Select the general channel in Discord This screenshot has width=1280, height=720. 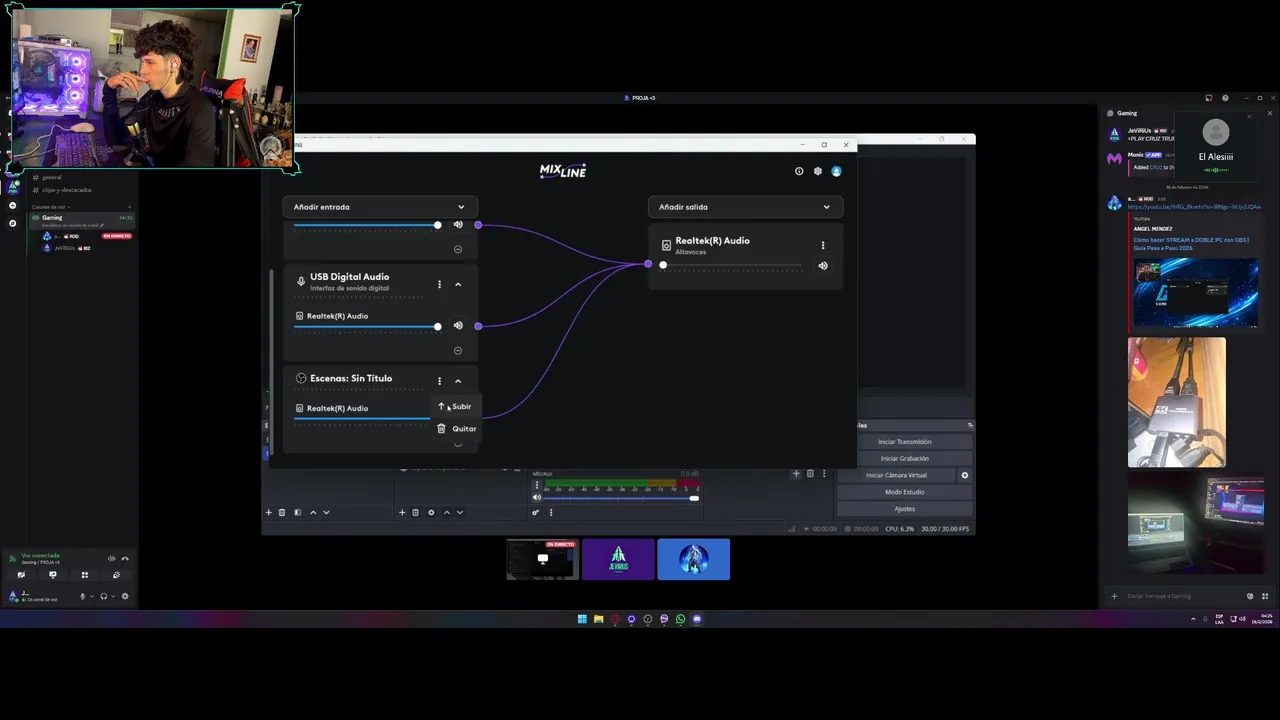[52, 178]
